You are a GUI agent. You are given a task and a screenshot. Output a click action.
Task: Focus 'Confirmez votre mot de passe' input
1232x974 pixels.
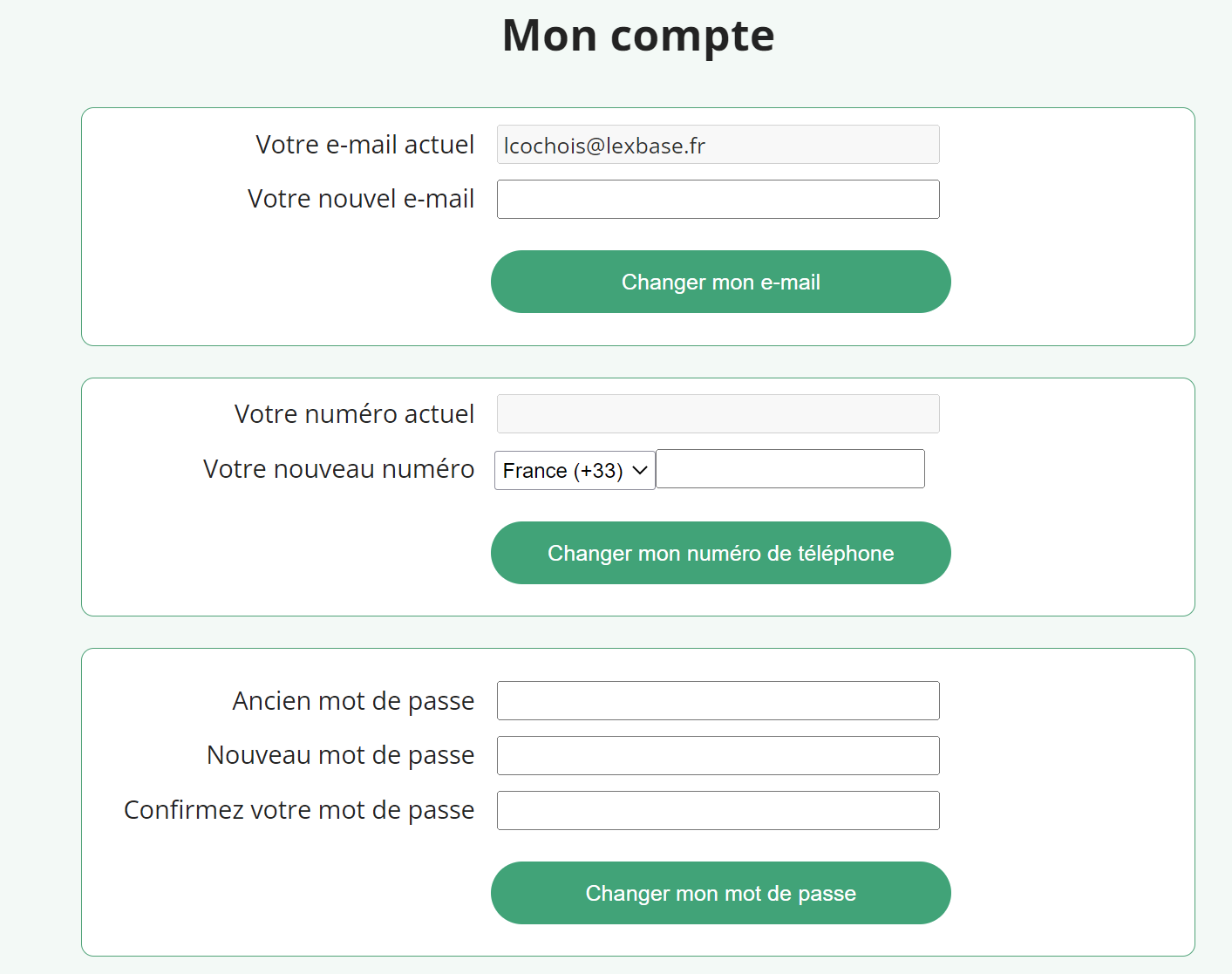click(x=718, y=811)
